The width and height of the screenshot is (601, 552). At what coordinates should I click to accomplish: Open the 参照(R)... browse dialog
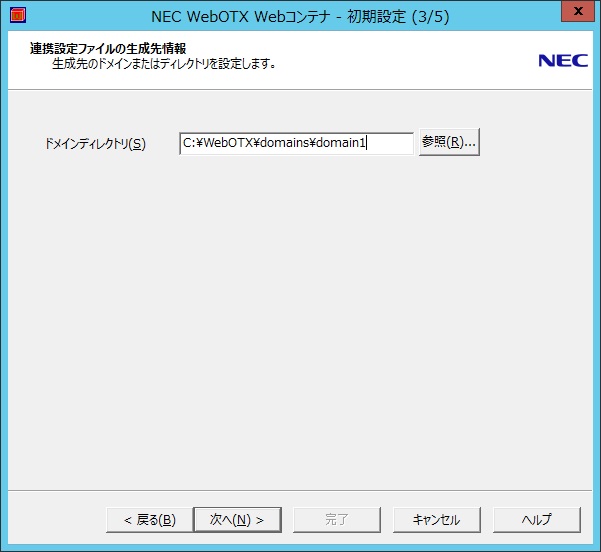449,142
